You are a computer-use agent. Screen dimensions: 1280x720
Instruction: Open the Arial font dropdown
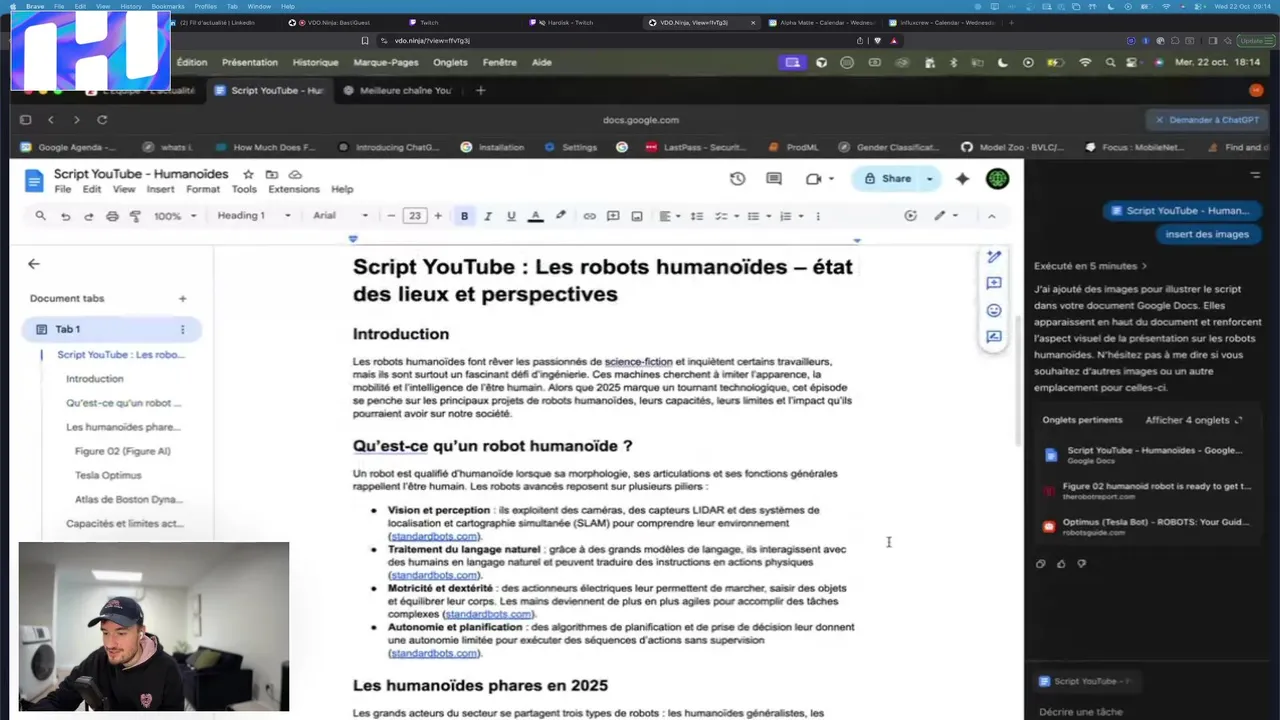(340, 216)
